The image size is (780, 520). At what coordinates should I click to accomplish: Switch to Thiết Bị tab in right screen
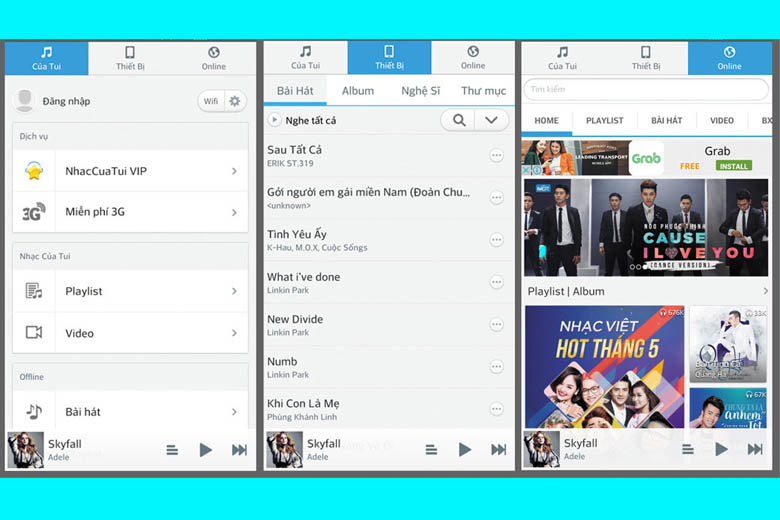(x=646, y=58)
